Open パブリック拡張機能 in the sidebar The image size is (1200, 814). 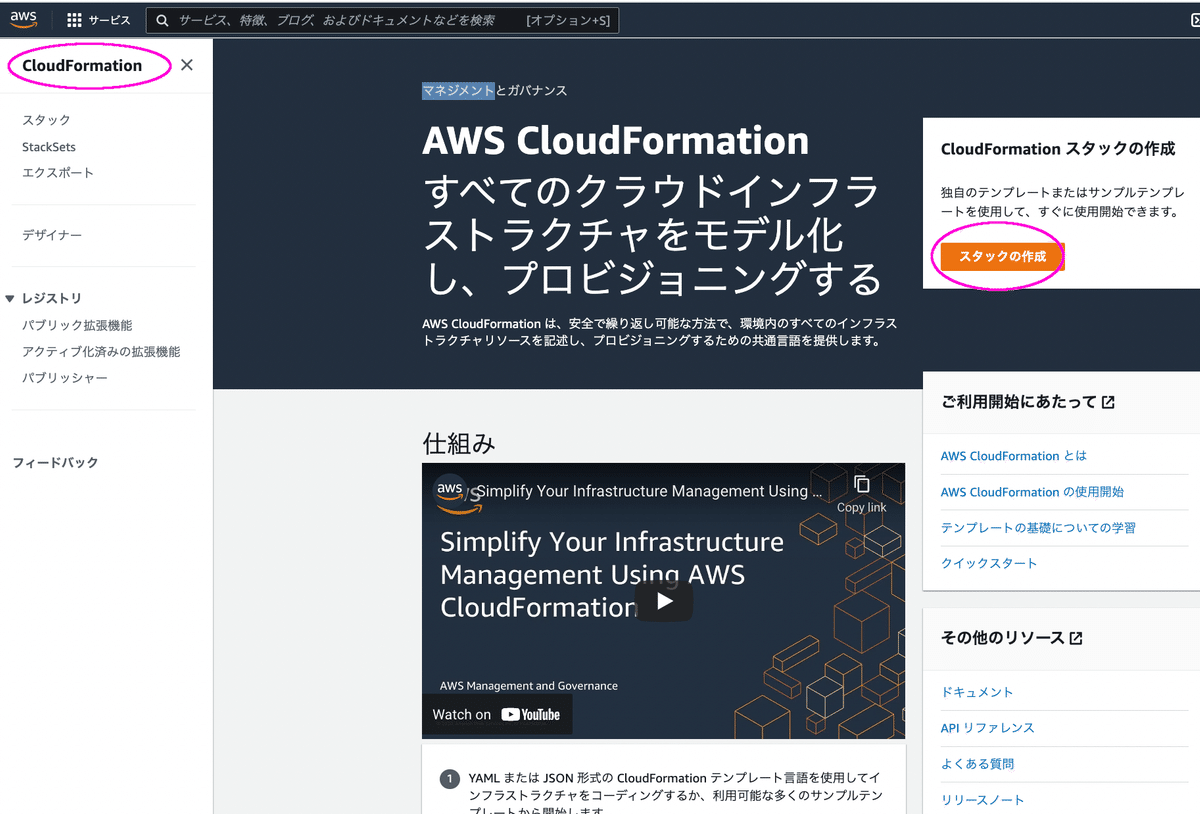coord(77,325)
